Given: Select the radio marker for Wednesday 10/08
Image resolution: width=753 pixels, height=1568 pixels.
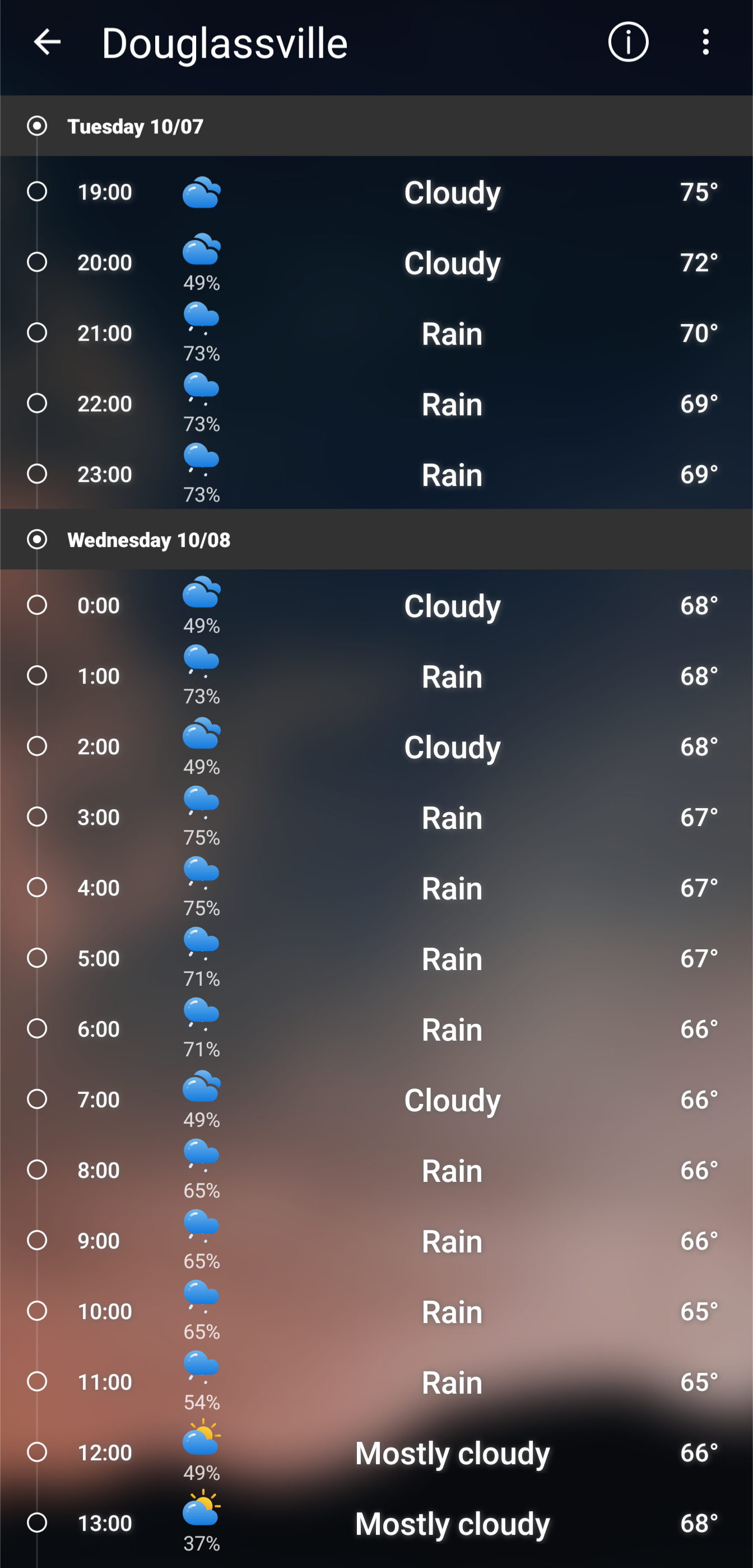Looking at the screenshot, I should click(37, 539).
